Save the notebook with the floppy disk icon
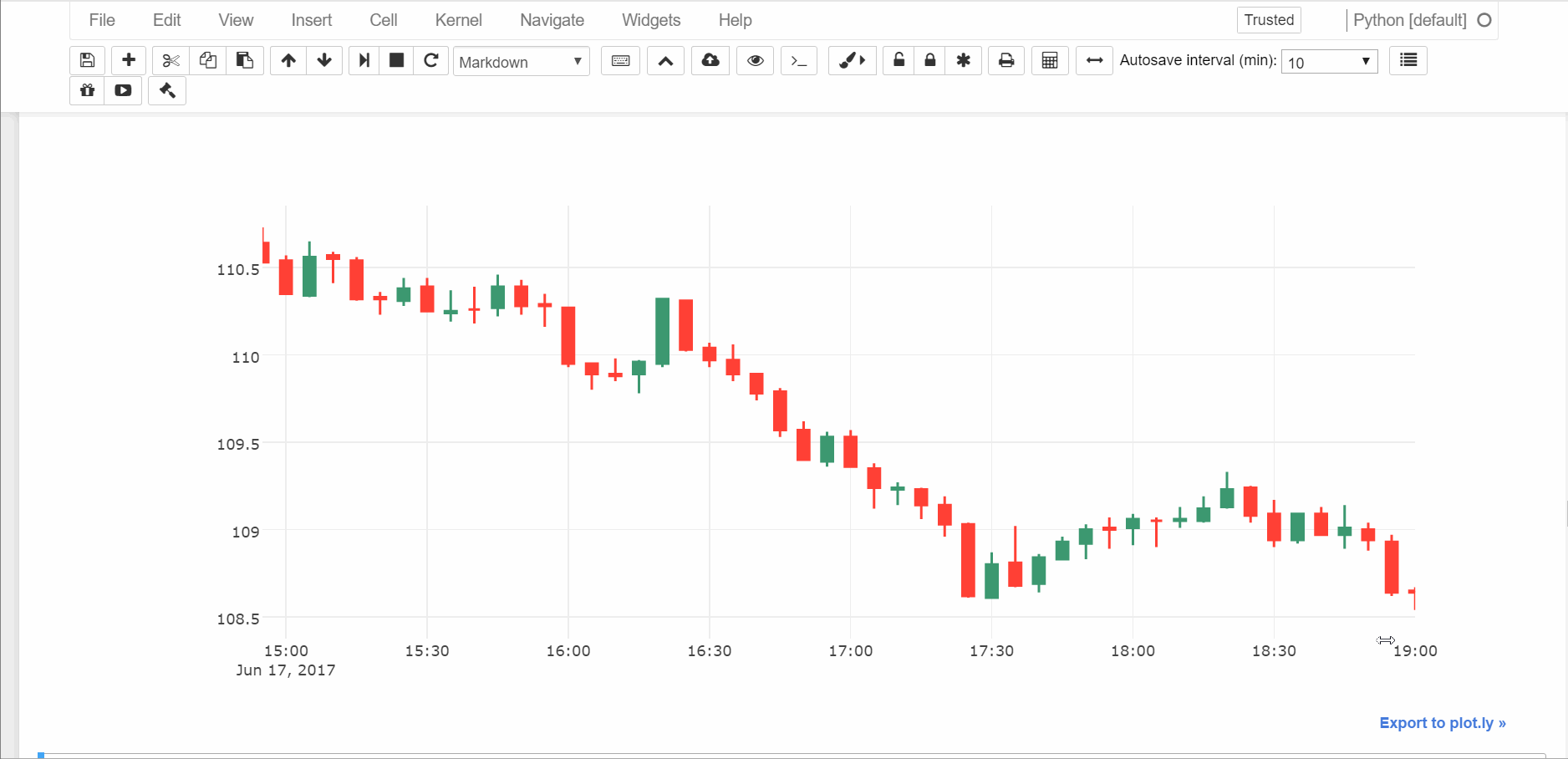 (x=87, y=60)
